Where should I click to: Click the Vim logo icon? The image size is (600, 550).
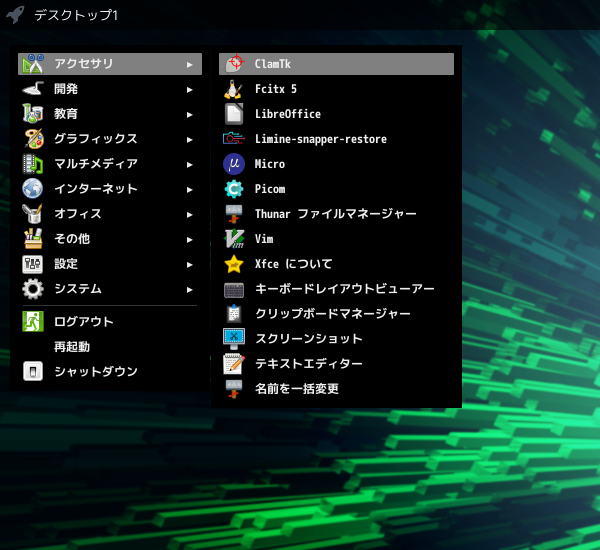(234, 238)
